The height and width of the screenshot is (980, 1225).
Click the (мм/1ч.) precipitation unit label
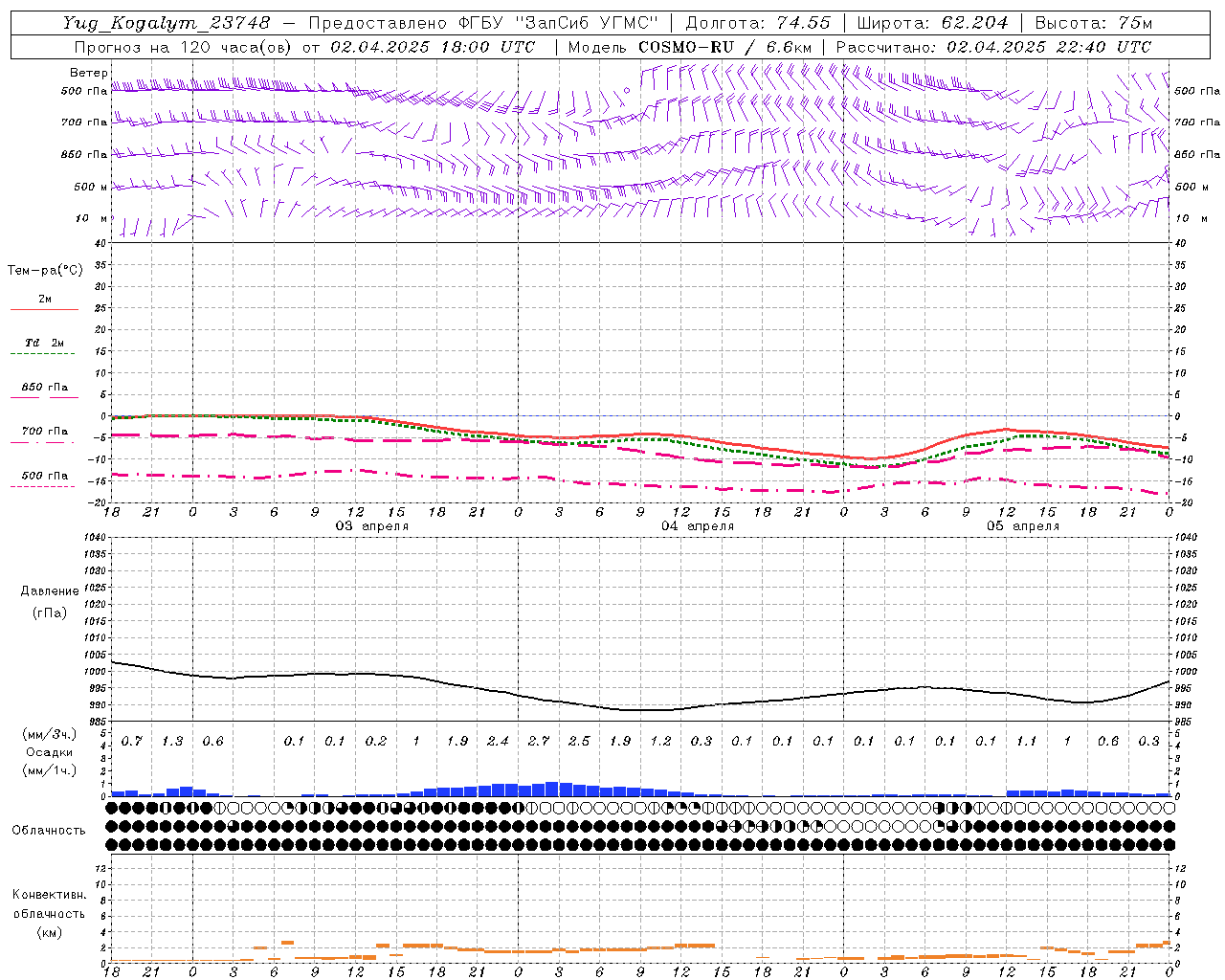(50, 771)
